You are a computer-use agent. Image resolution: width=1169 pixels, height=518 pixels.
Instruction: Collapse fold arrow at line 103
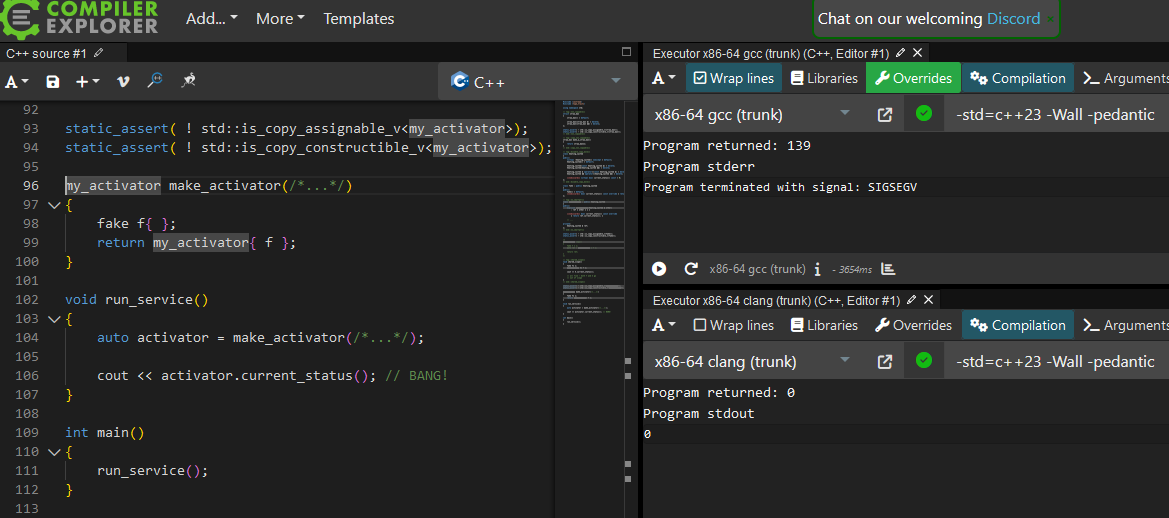tap(53, 318)
